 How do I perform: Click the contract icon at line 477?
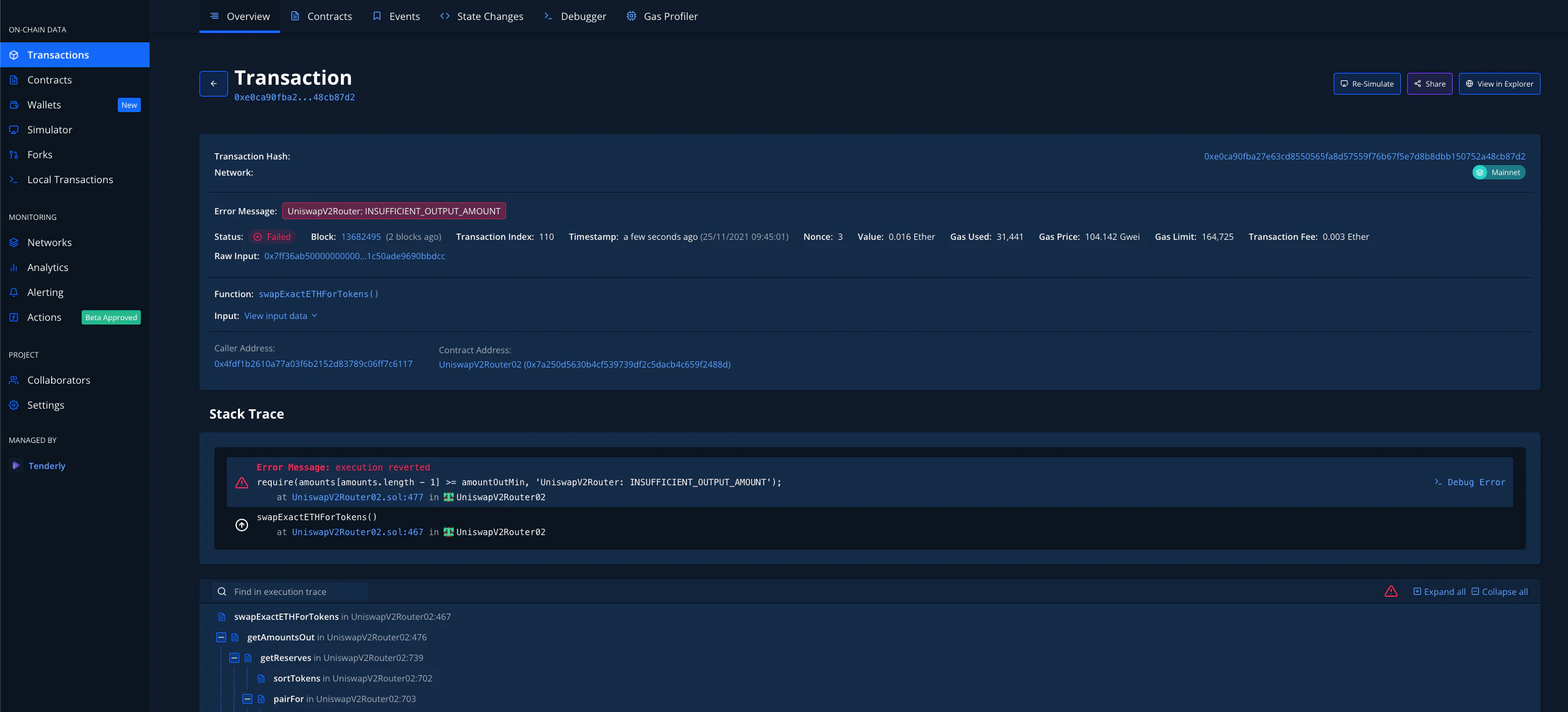point(449,497)
